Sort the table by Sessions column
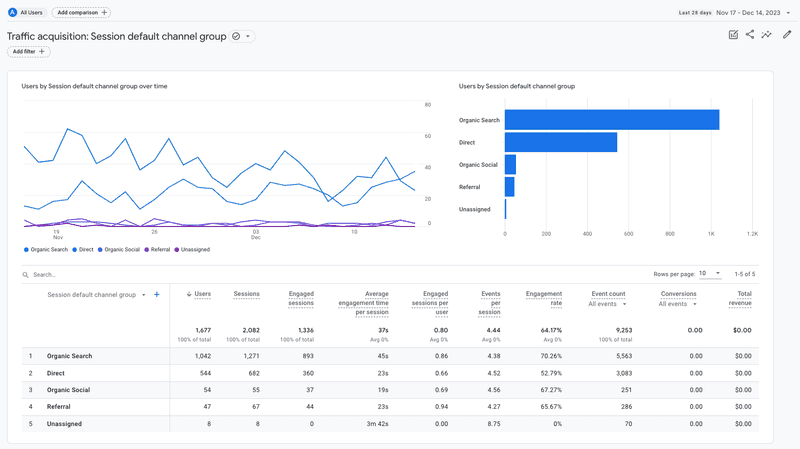Image resolution: width=800 pixels, height=449 pixels. click(246, 294)
